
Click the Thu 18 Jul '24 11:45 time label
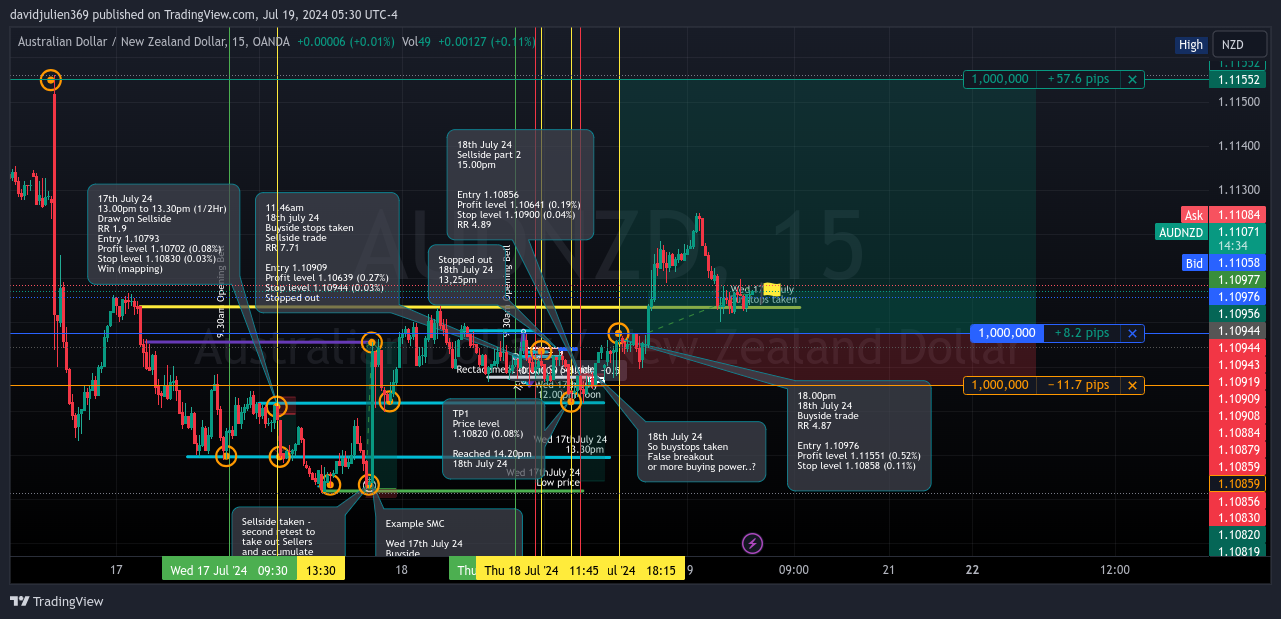[542, 570]
